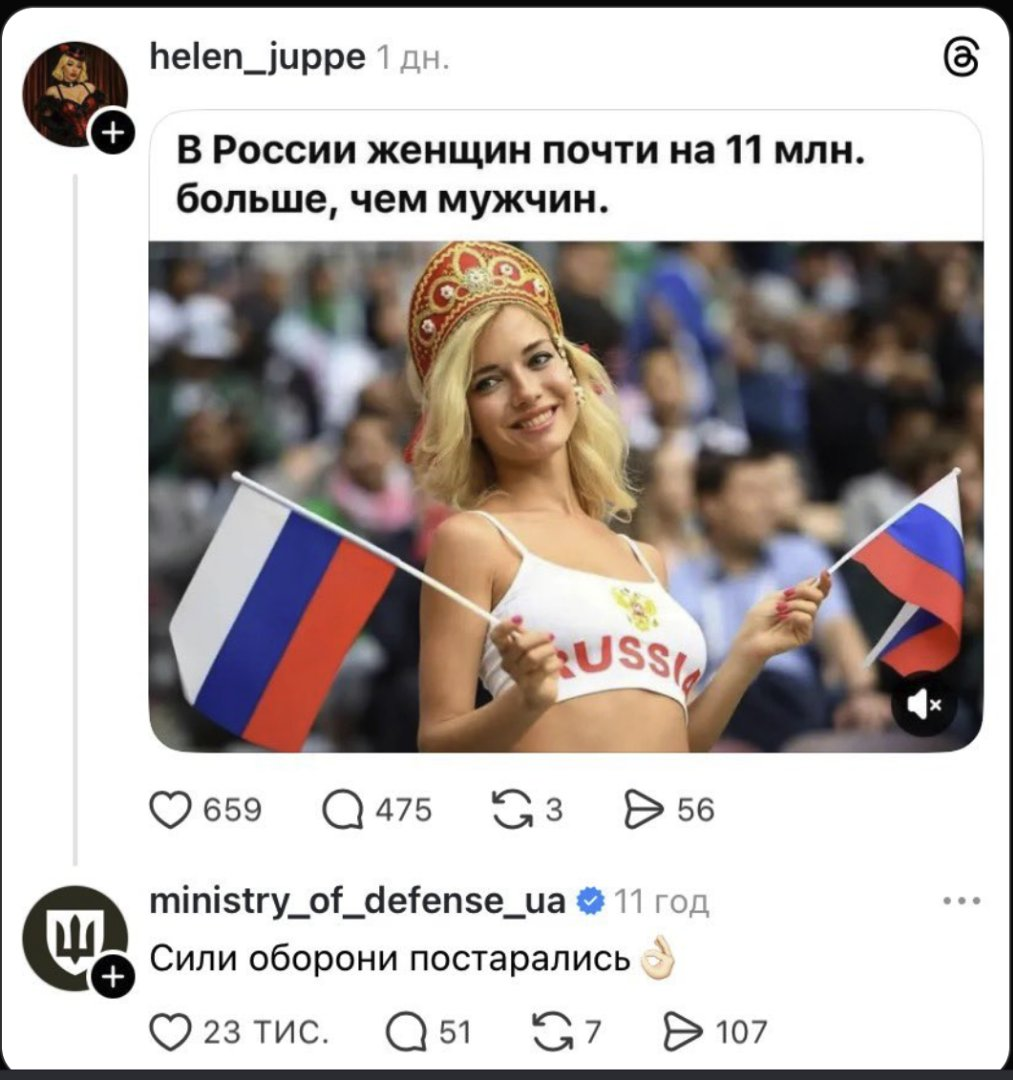1013x1080 pixels.
Task: Like the helen_juppe post via heart icon
Action: point(169,809)
